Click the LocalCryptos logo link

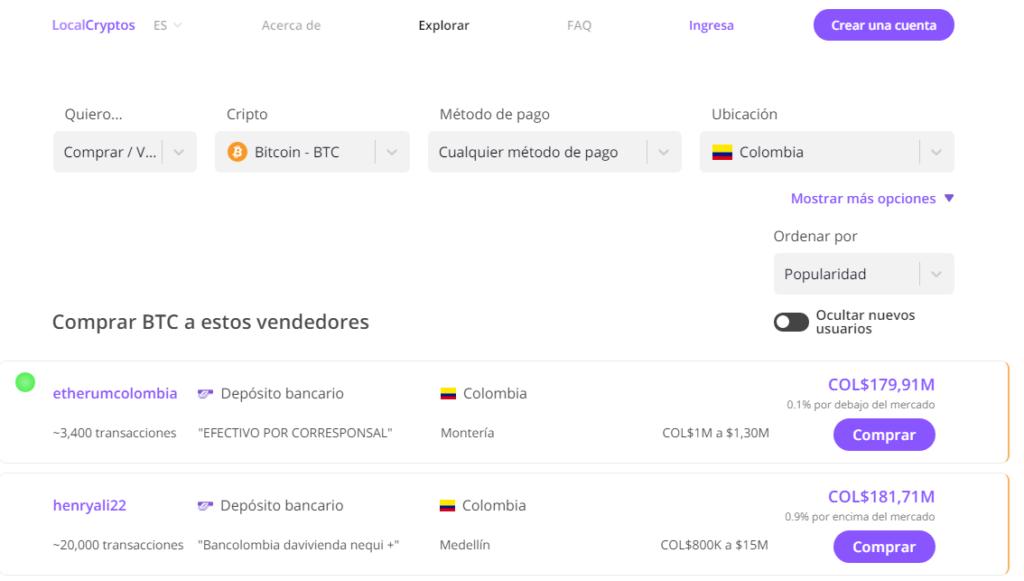pos(93,25)
